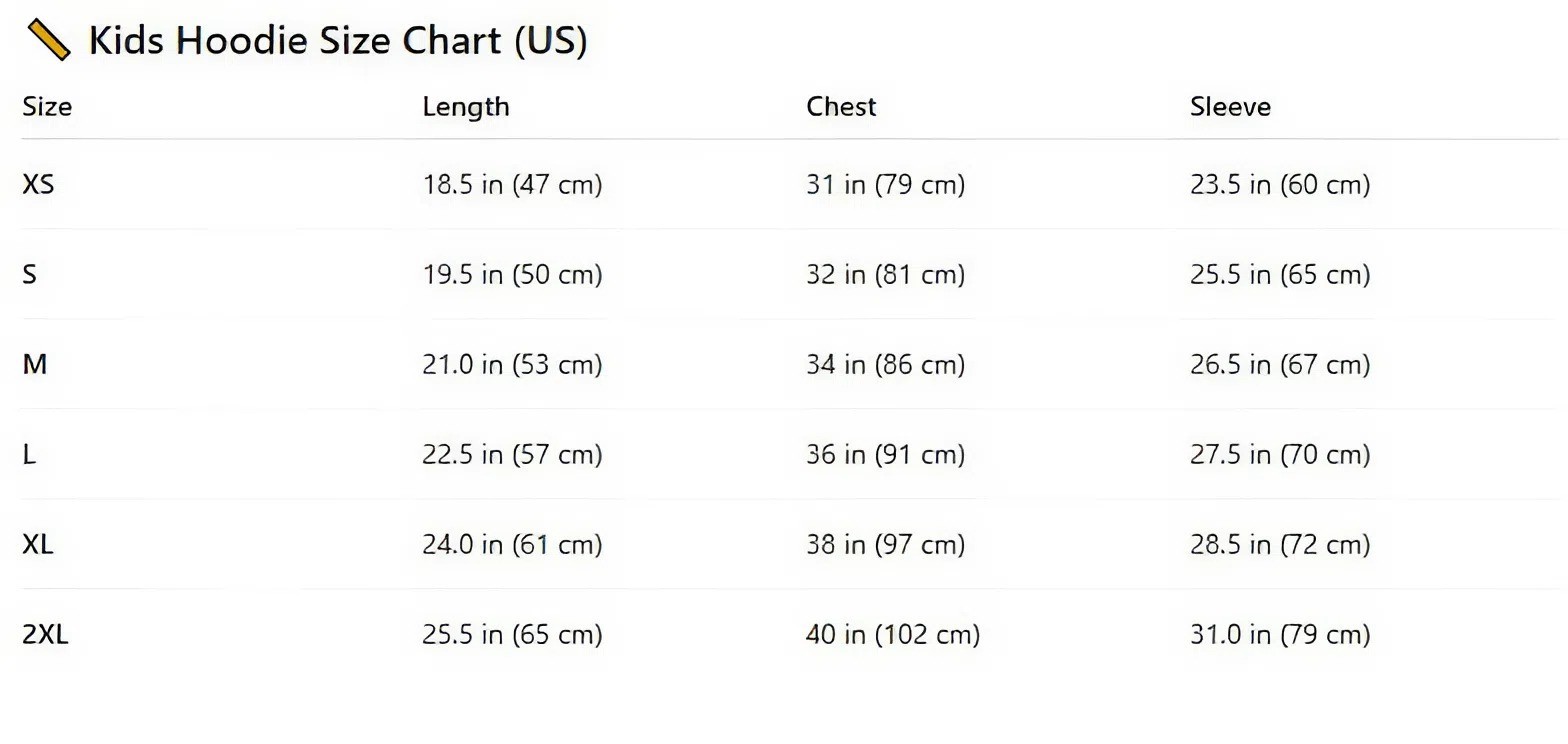This screenshot has height=744, width=1568.
Task: Click the Sleeve column header
Action: click(1230, 107)
